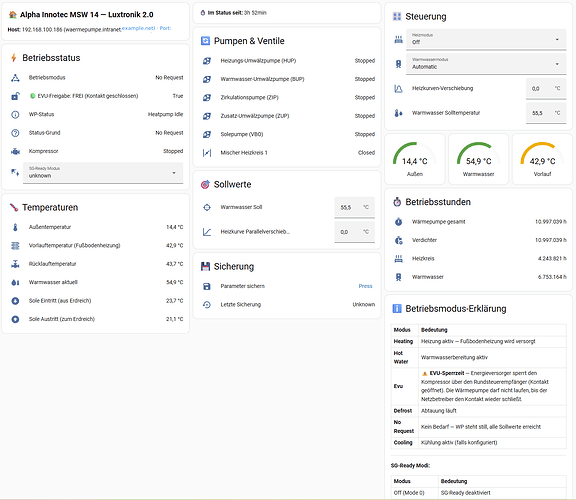
Task: Click the Heizkurven-Verschiebung value field
Action: (x=546, y=88)
